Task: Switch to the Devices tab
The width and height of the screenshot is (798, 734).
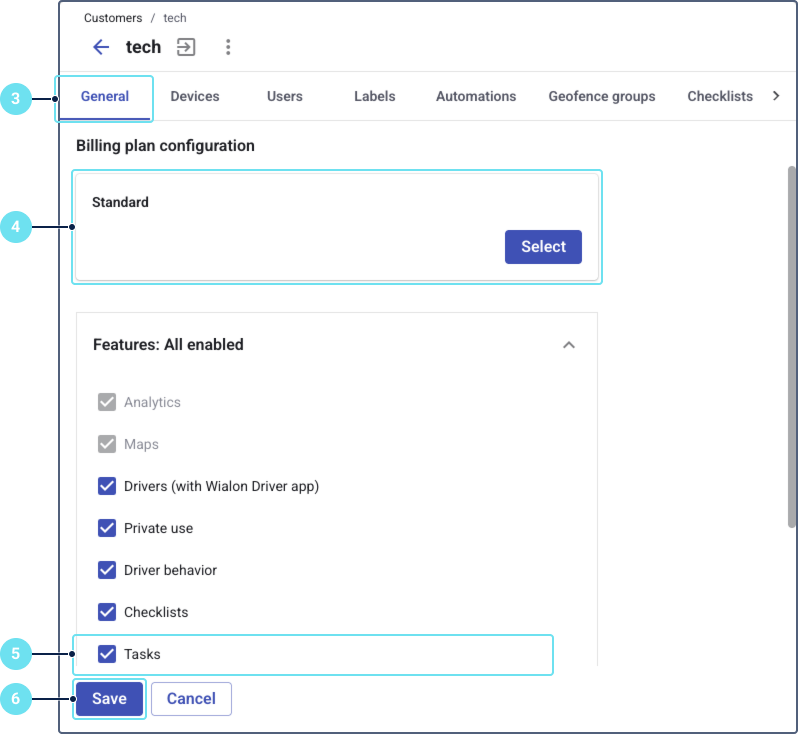Action: 195,97
